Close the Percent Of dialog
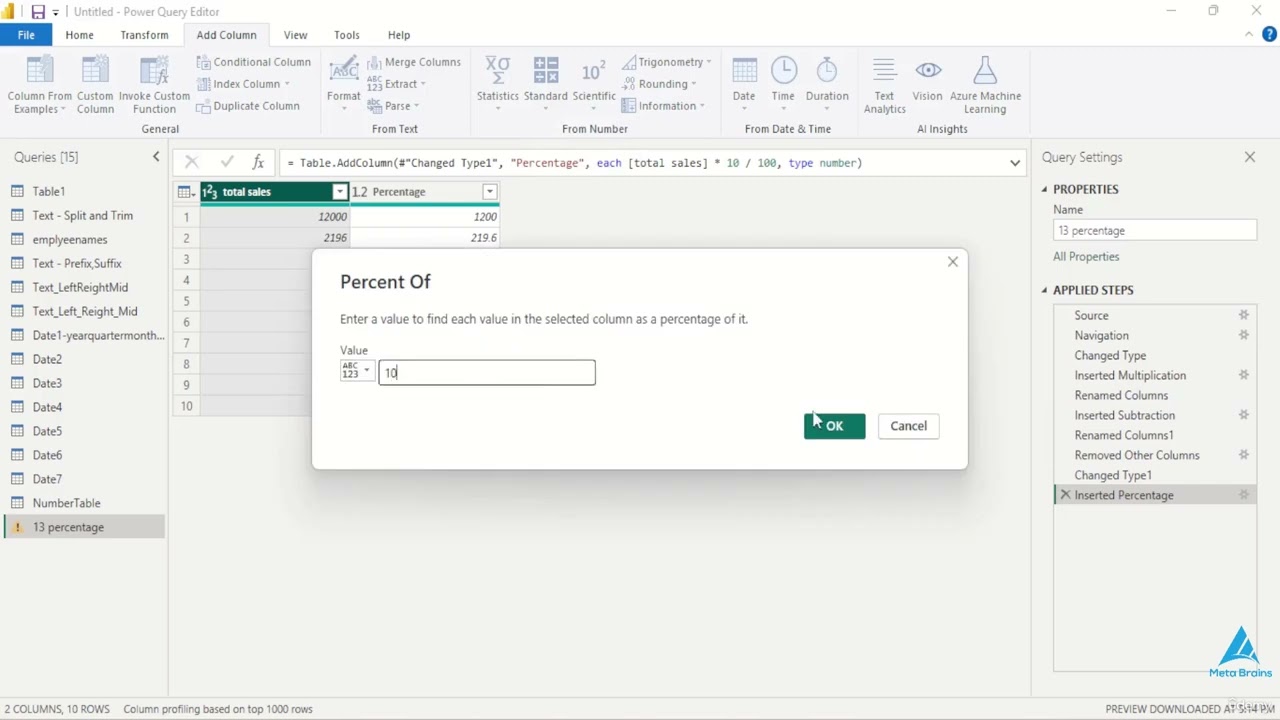1280x720 pixels. point(953,262)
